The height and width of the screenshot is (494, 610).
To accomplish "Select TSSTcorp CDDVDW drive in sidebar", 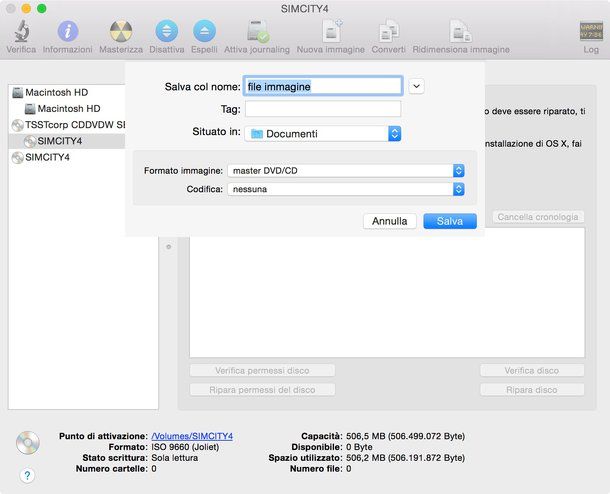I will click(x=67, y=125).
